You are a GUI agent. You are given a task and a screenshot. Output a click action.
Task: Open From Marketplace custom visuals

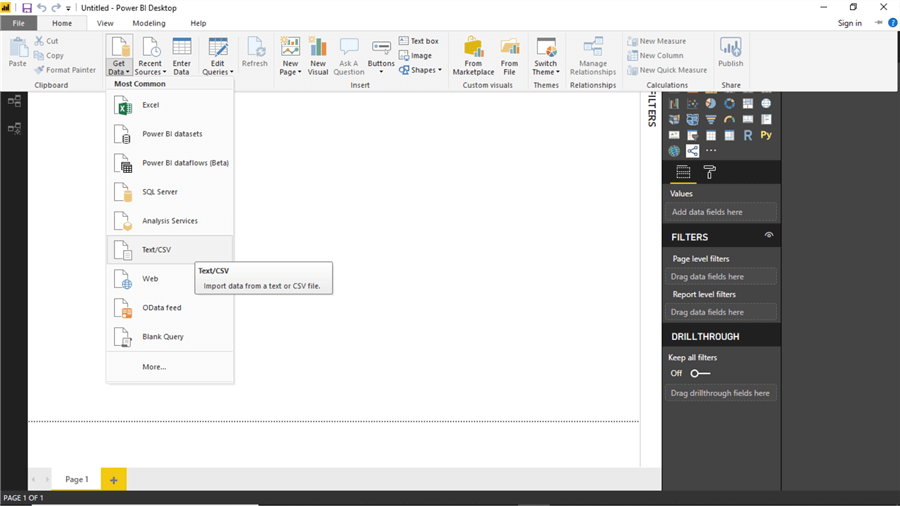coord(474,56)
